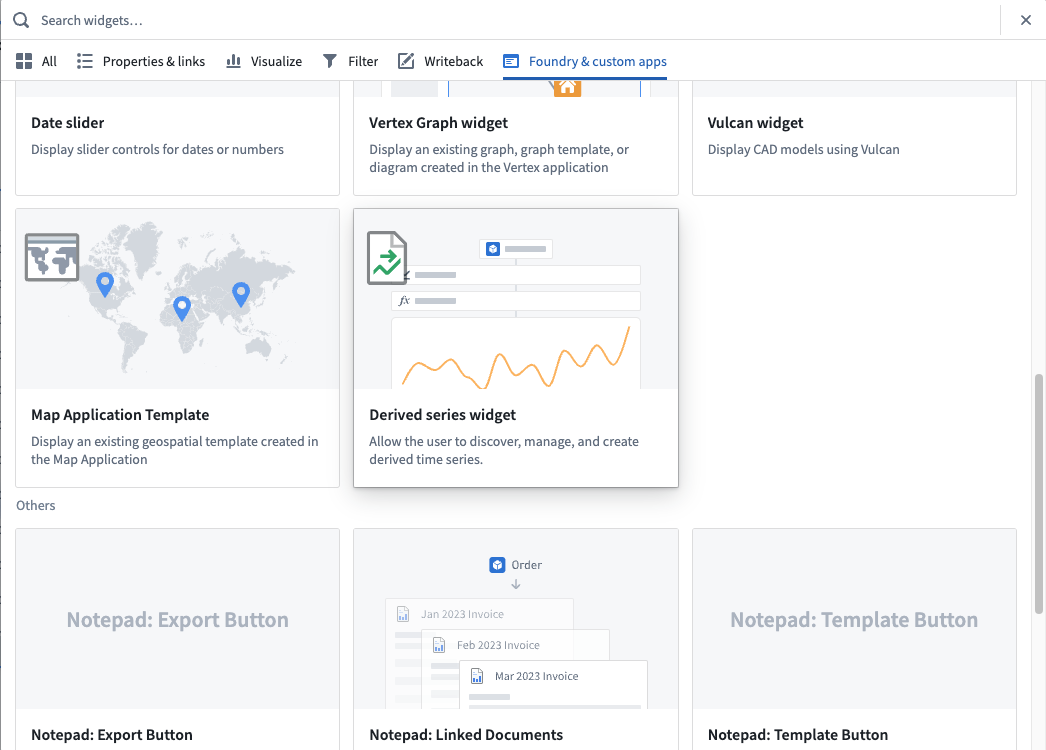Image resolution: width=1046 pixels, height=750 pixels.
Task: Click the Notepad: Export Button preview thumbnail
Action: (x=177, y=619)
